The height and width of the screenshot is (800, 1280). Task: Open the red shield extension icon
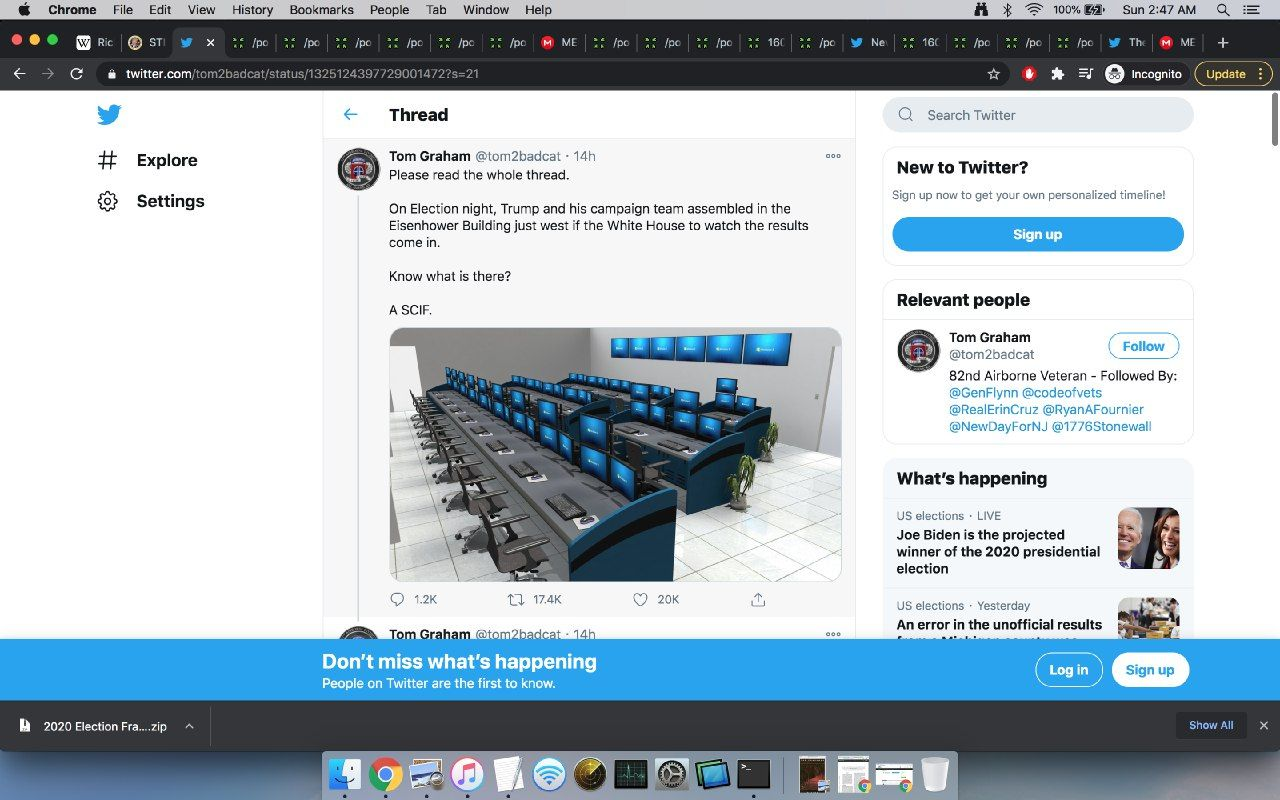click(x=1029, y=73)
